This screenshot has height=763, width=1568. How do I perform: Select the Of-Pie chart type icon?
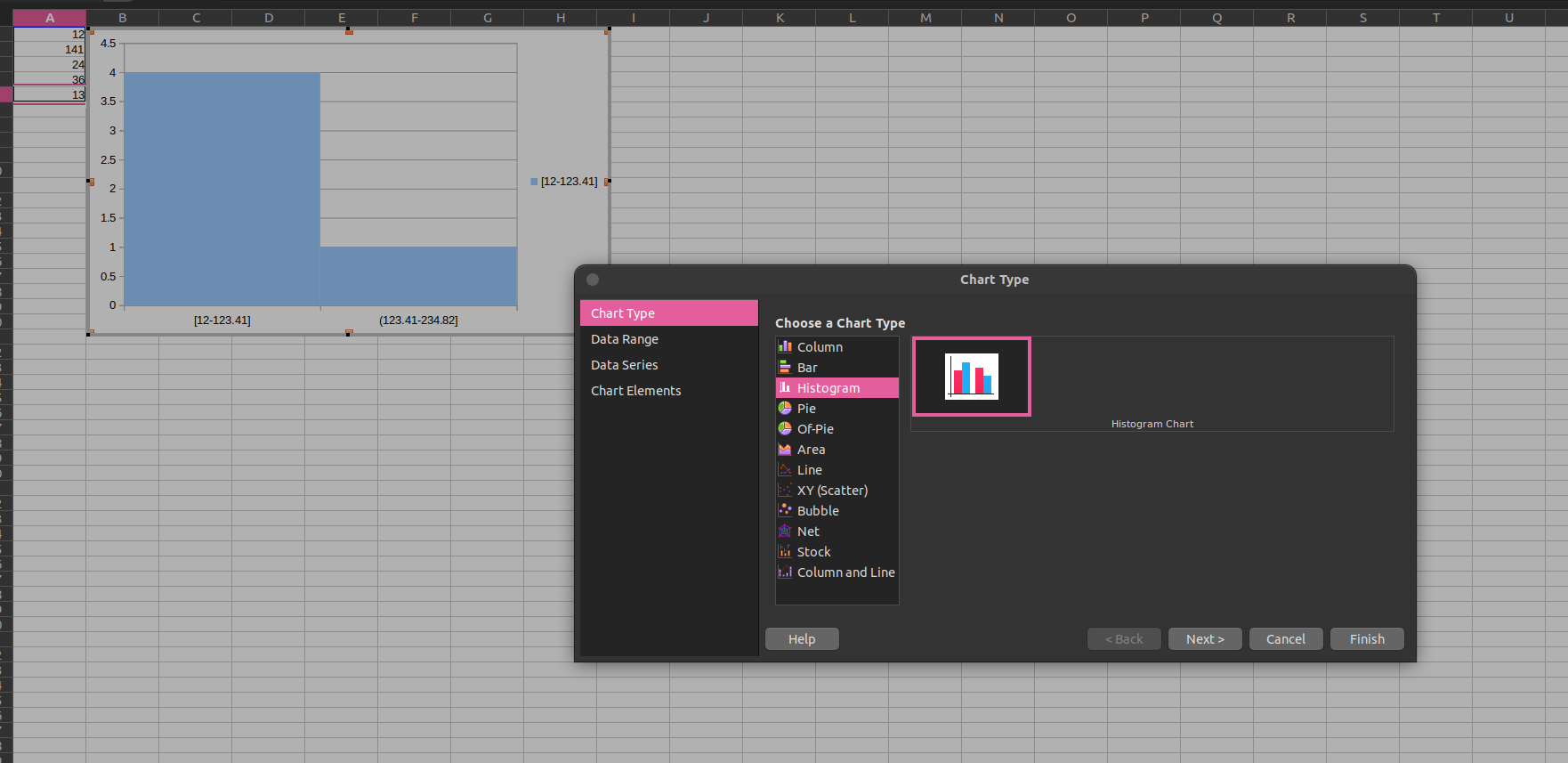pos(785,428)
